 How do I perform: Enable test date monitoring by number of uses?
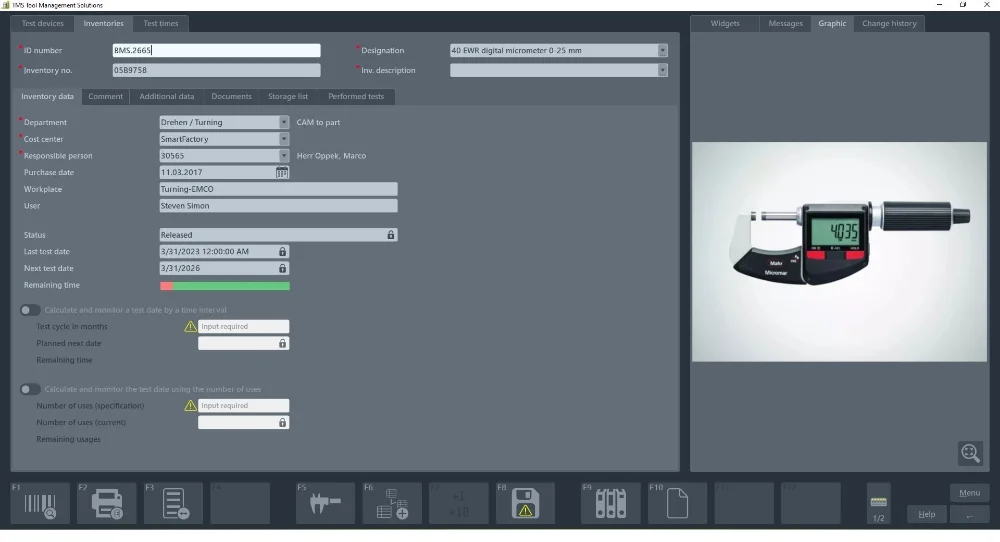tap(30, 389)
